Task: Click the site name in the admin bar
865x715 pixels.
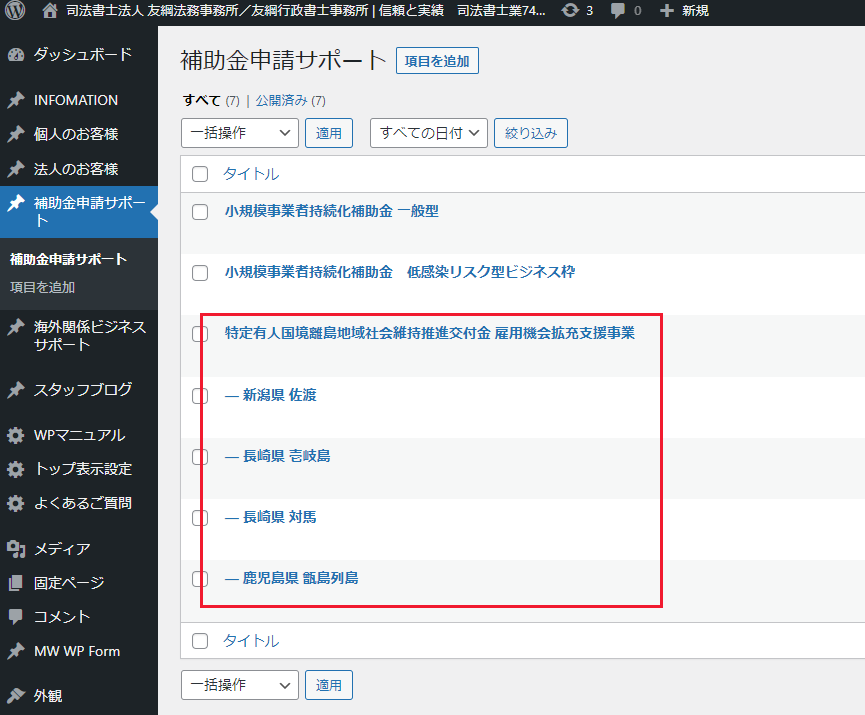Action: tap(306, 10)
